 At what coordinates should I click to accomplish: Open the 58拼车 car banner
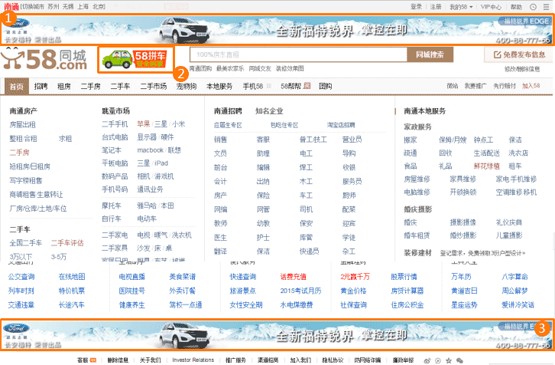click(x=136, y=59)
